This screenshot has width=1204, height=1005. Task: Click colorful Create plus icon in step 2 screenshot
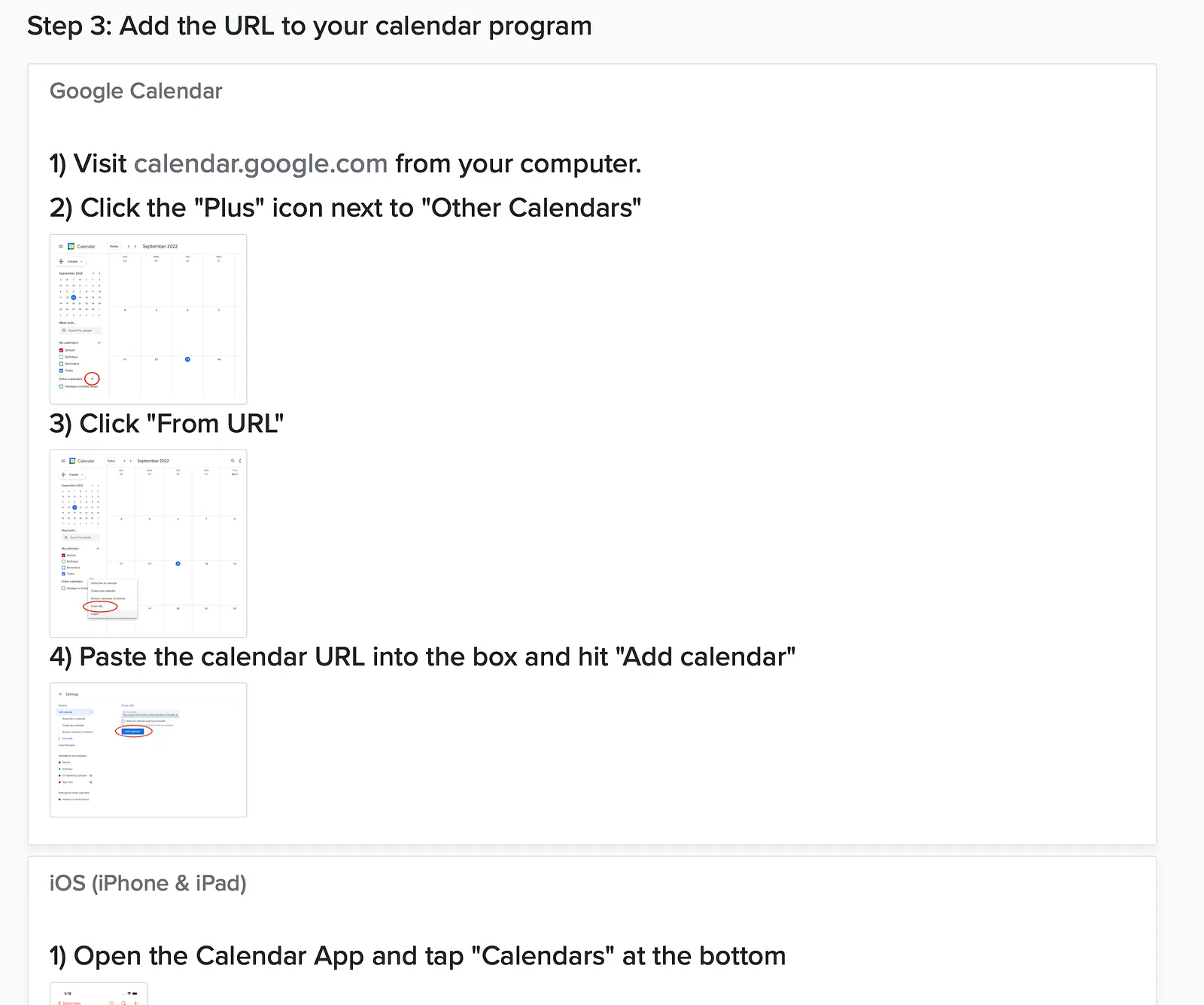(x=61, y=261)
